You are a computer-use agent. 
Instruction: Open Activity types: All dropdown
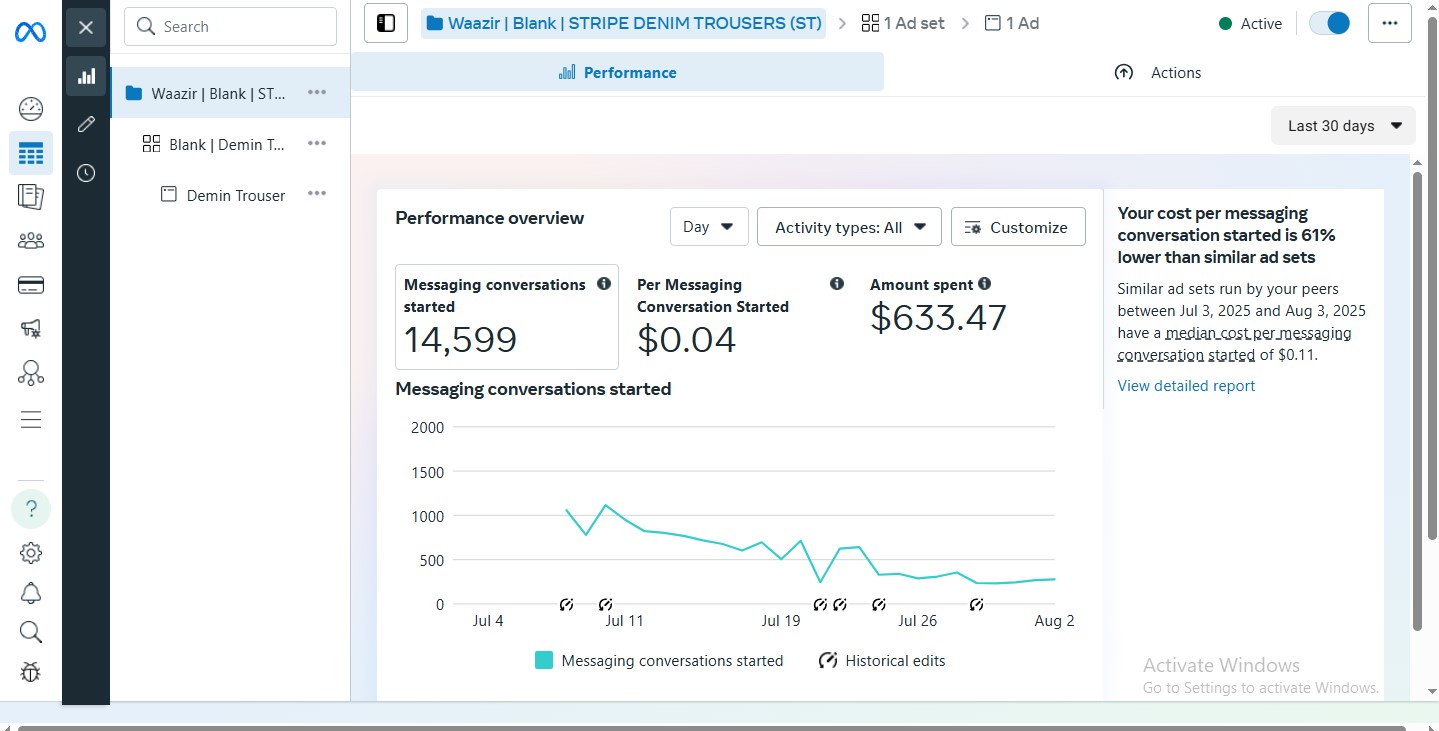849,227
